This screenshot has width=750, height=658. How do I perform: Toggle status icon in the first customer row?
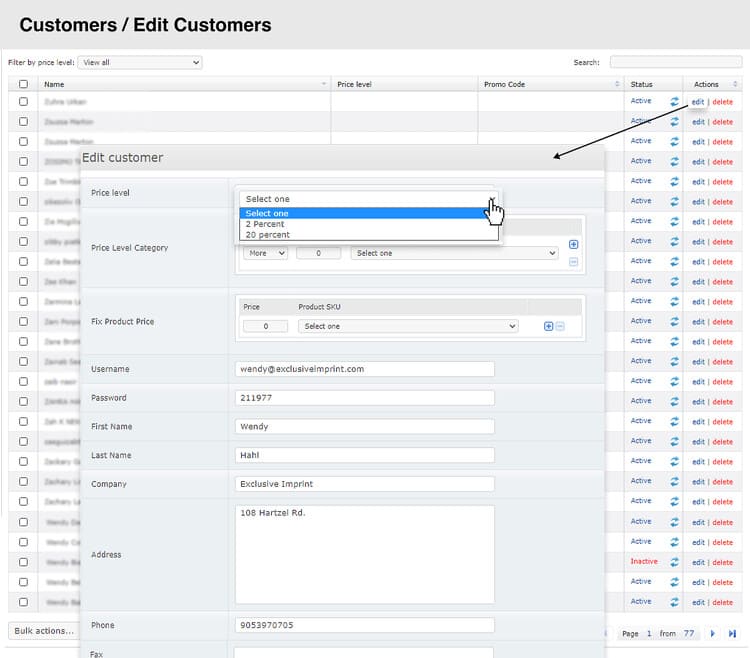[674, 101]
